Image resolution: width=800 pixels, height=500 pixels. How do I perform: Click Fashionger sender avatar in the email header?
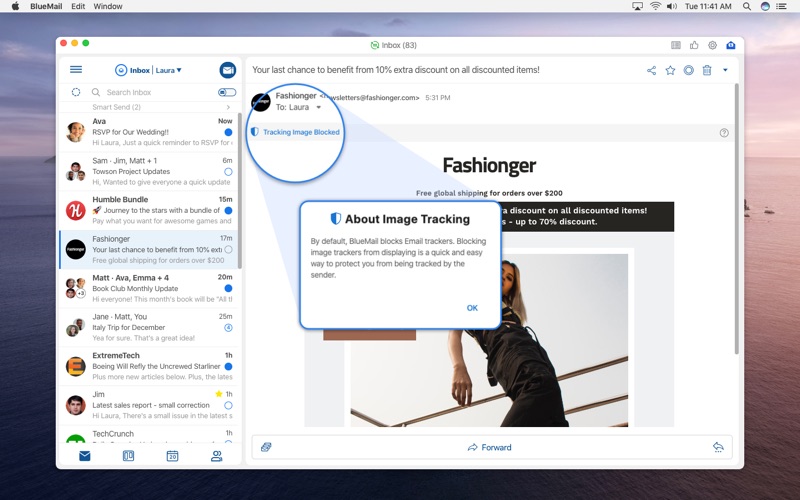(x=261, y=102)
